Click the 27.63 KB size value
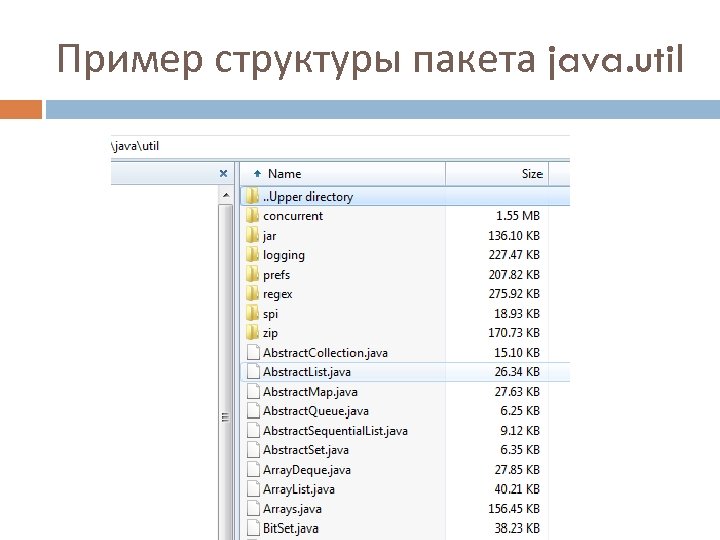The image size is (720, 540). pos(517,392)
